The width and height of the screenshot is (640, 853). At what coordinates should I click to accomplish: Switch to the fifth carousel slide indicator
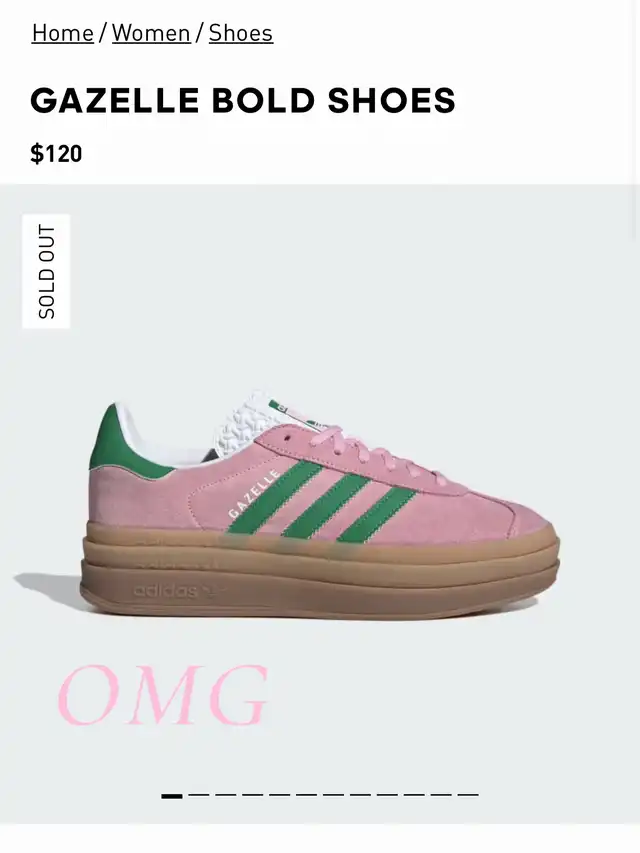[280, 795]
